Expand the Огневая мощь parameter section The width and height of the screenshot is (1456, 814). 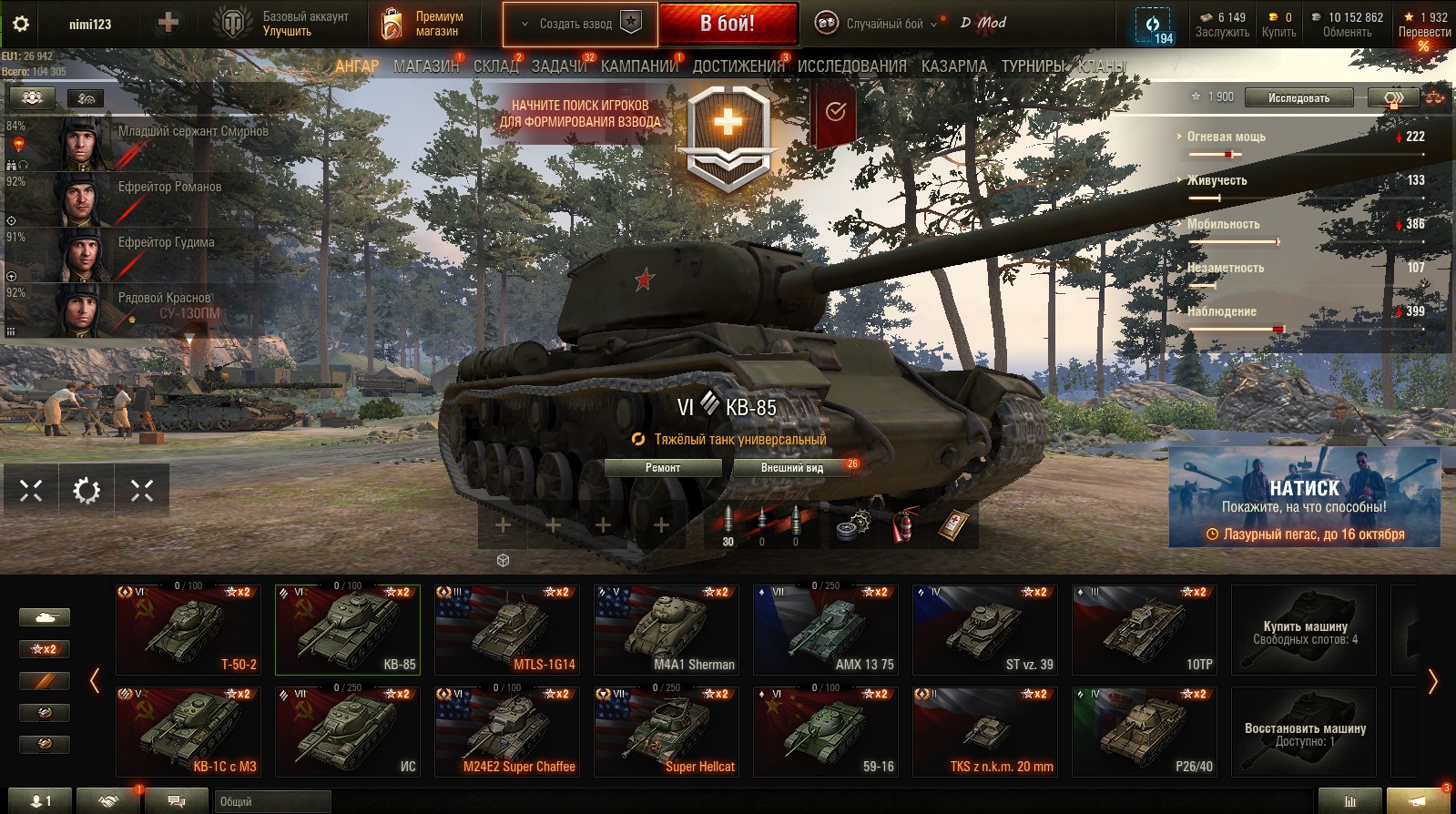pyautogui.click(x=1226, y=137)
